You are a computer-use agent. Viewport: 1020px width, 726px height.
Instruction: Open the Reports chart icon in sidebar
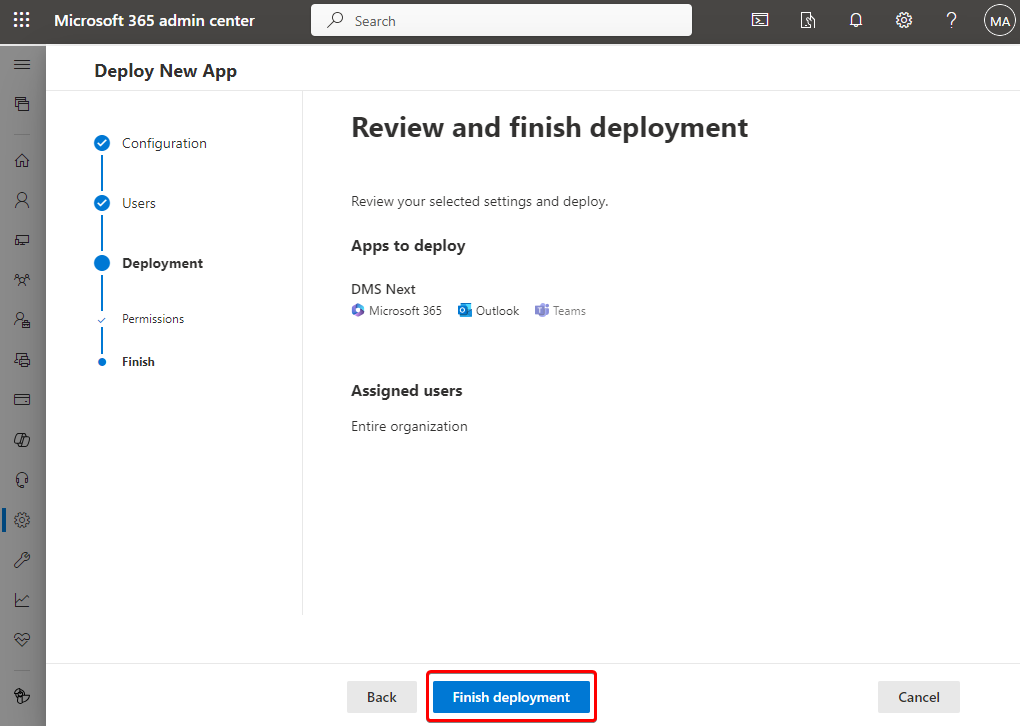pyautogui.click(x=22, y=600)
